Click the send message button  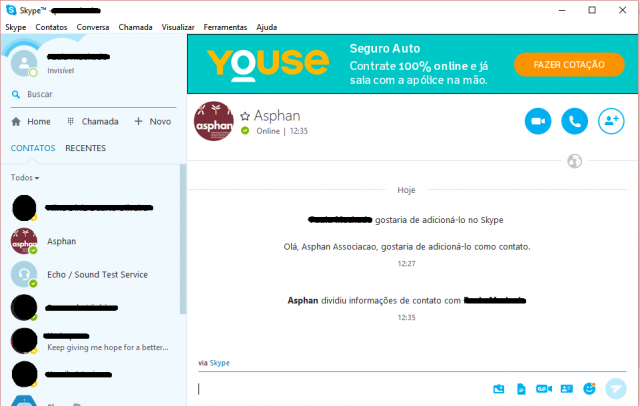click(x=616, y=388)
